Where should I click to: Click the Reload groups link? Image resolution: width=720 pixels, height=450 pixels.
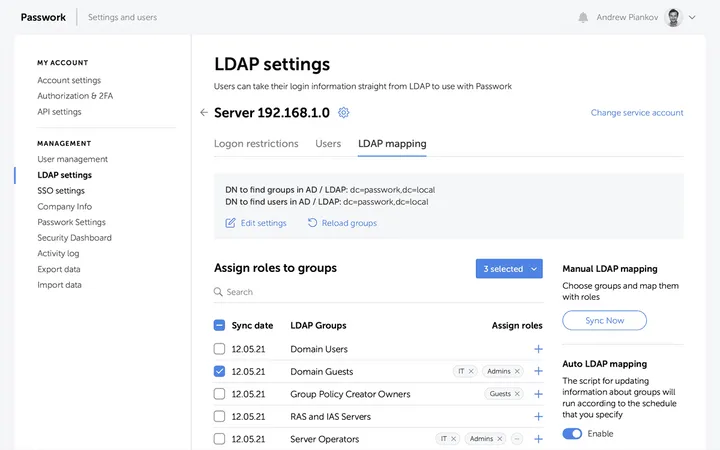[x=349, y=223]
